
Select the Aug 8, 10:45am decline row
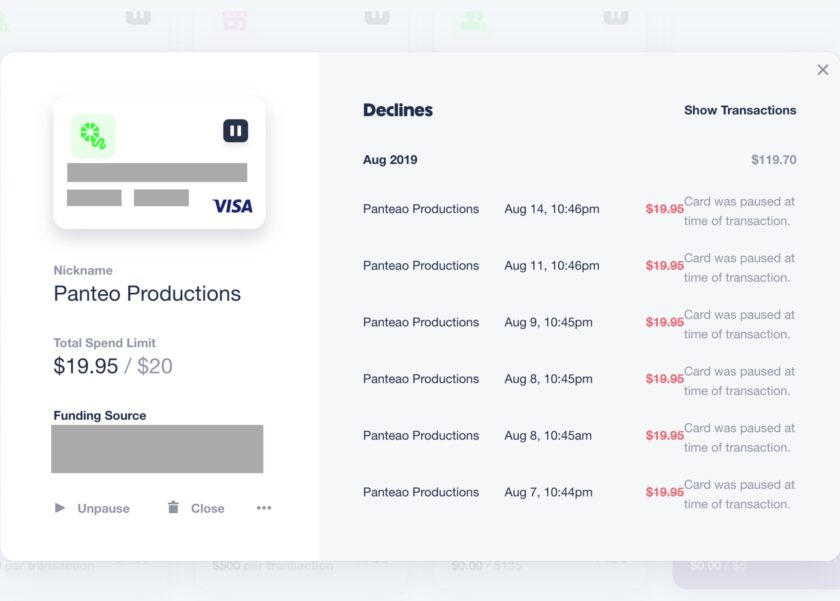coord(579,438)
